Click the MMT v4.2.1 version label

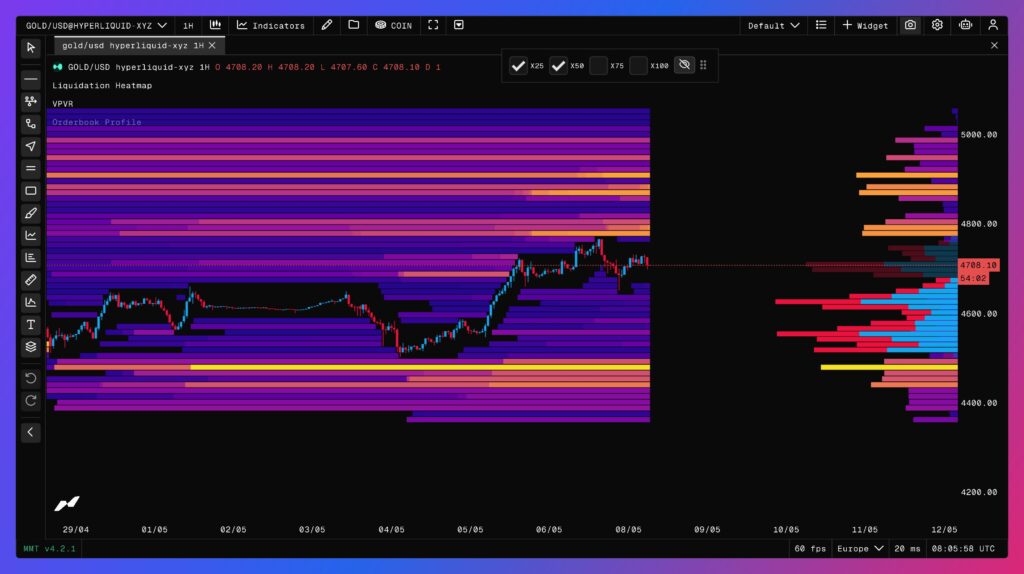click(50, 549)
